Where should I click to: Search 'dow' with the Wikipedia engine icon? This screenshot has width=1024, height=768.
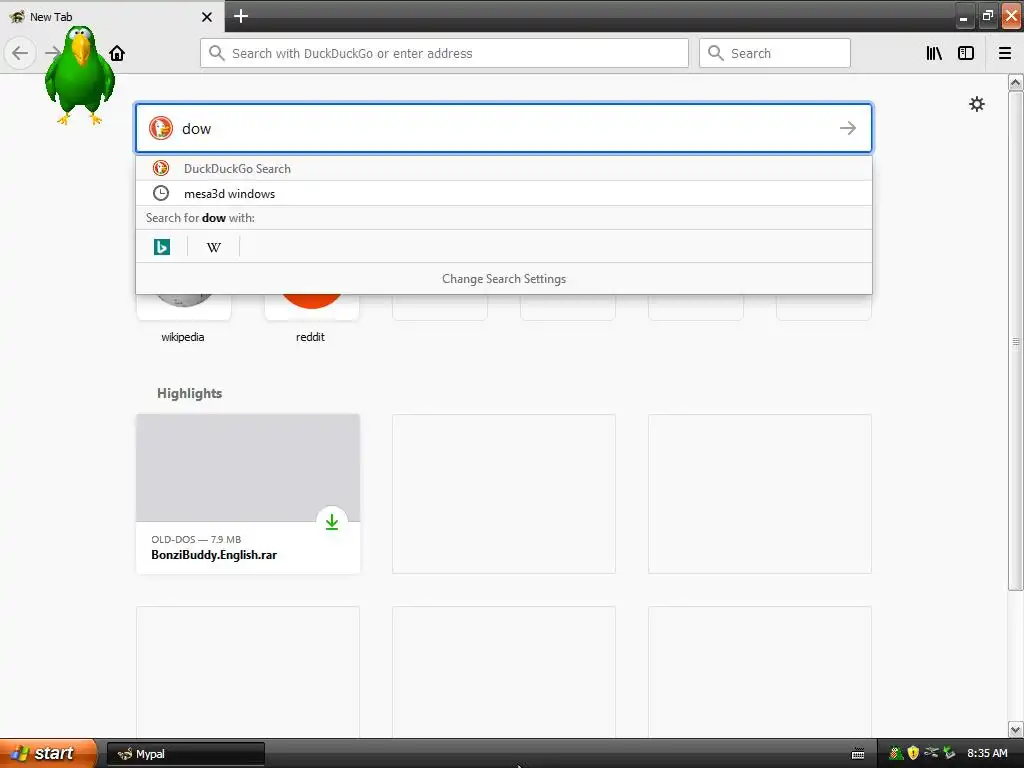(214, 247)
